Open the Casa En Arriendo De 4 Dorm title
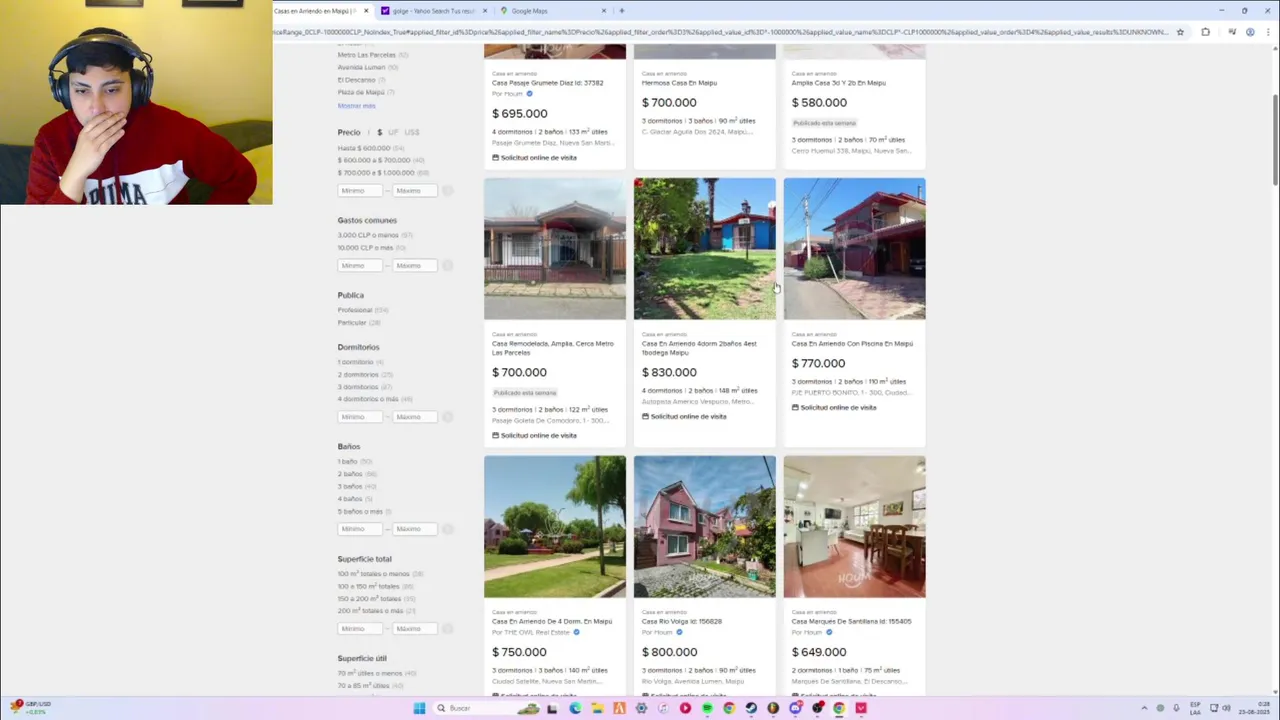 pos(552,621)
